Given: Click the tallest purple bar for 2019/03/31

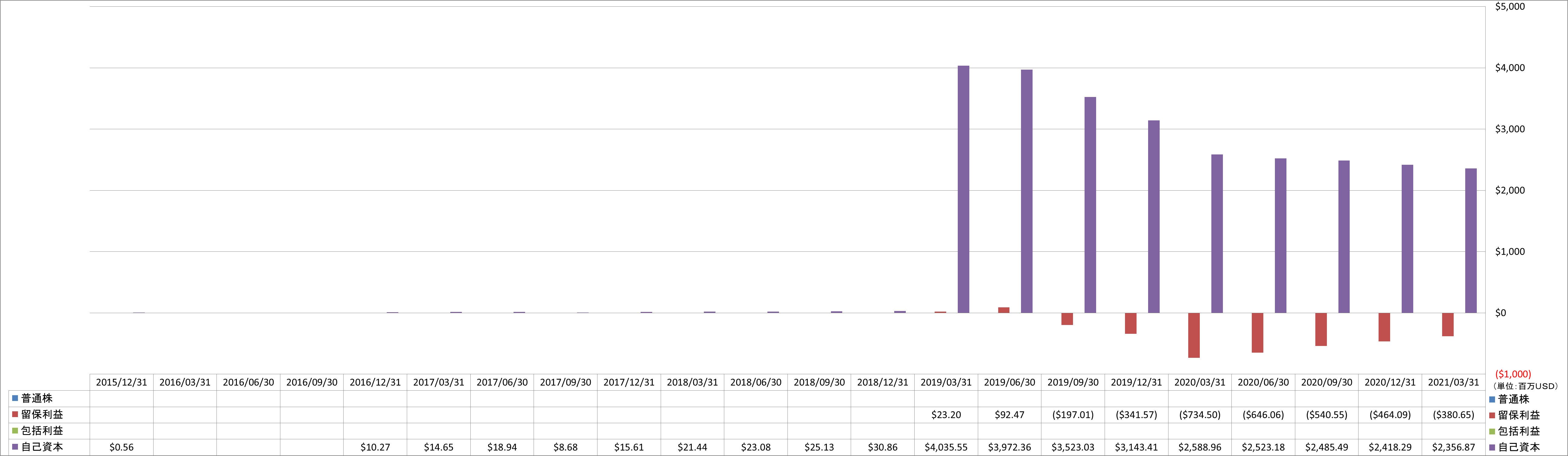Looking at the screenshot, I should pyautogui.click(x=964, y=189).
